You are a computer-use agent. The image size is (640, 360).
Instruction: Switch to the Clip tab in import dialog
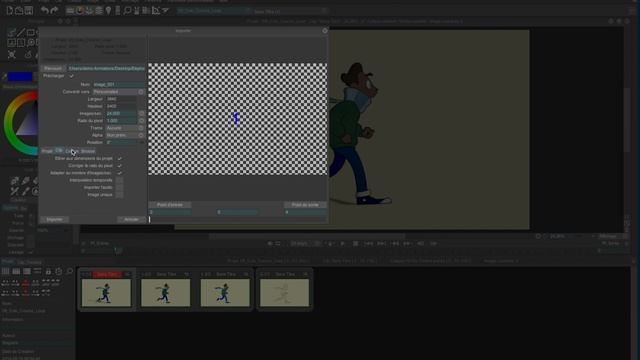(59, 151)
